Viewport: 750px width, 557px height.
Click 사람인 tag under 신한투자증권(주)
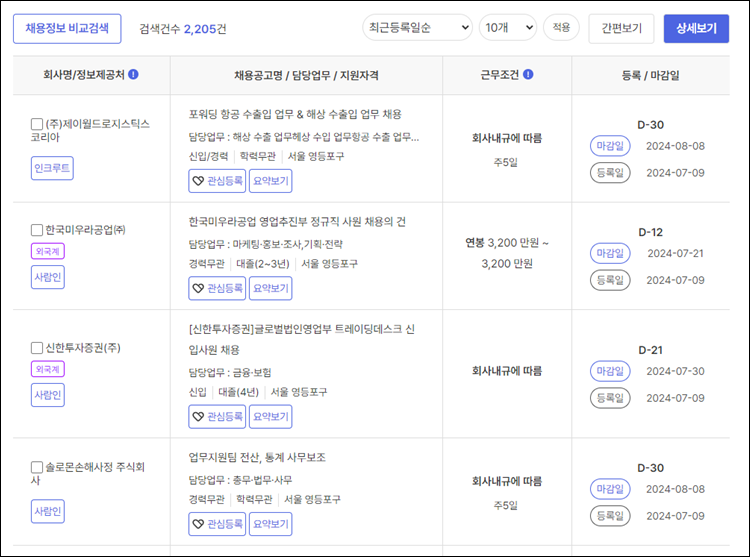[48, 395]
